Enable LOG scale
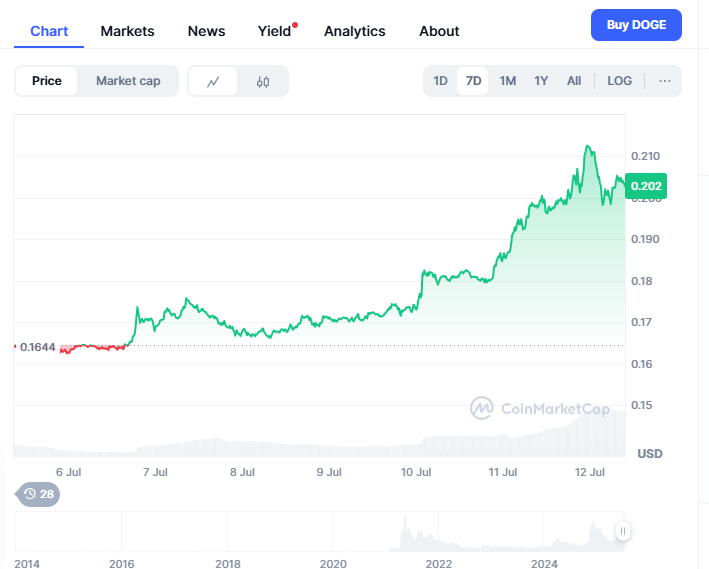Image resolution: width=709 pixels, height=569 pixels. pyautogui.click(x=620, y=81)
